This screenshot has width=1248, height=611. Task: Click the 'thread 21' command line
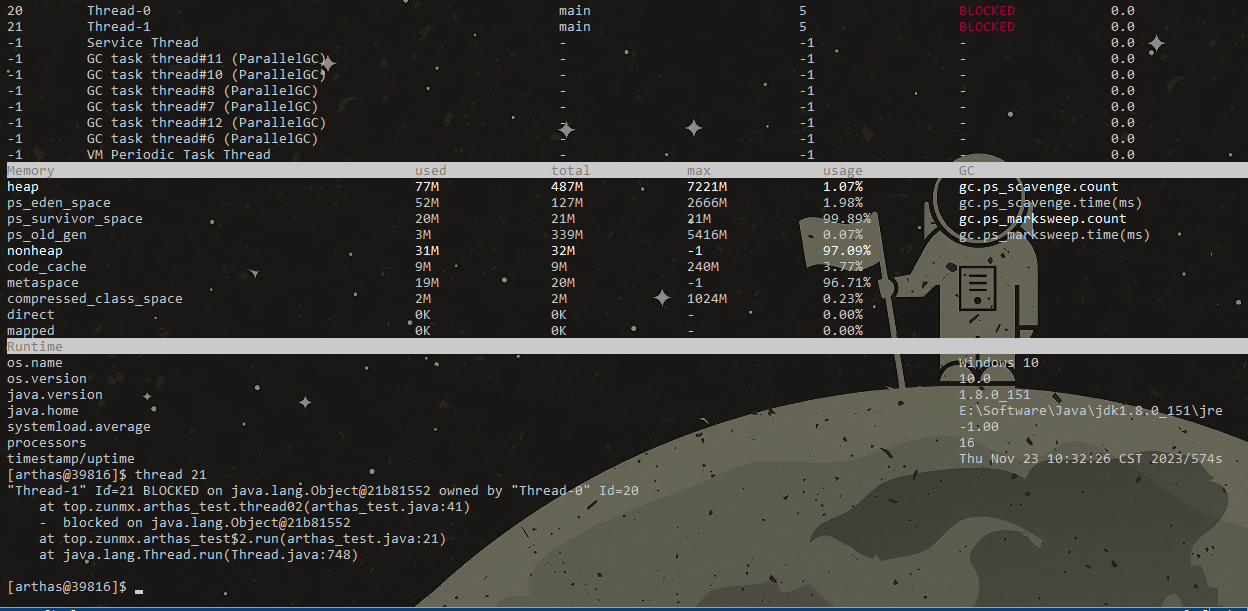[x=107, y=475]
